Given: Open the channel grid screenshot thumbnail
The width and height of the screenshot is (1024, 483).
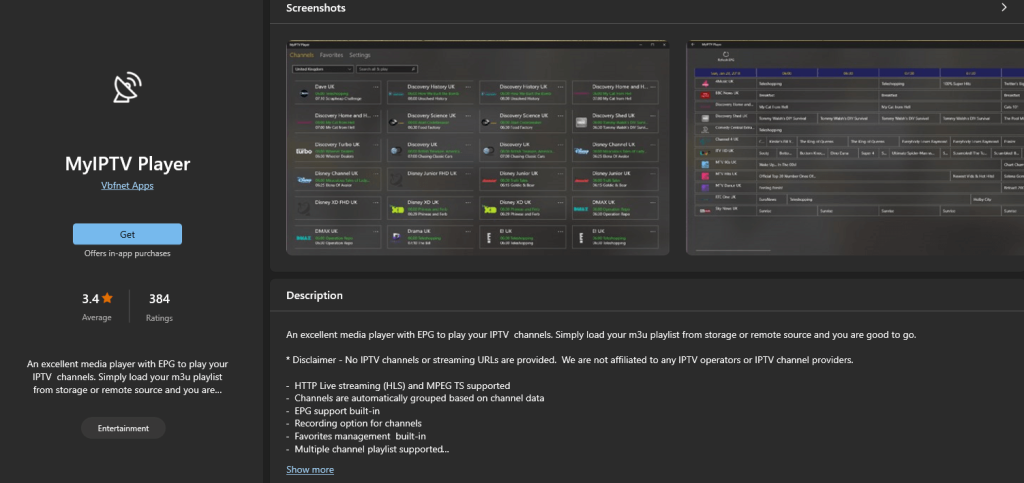Looking at the screenshot, I should coord(478,148).
